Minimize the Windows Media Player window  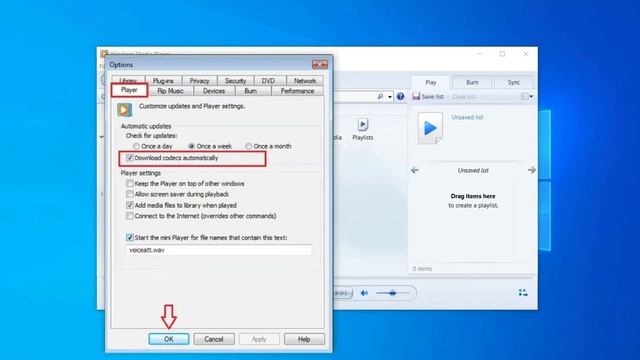(480, 53)
